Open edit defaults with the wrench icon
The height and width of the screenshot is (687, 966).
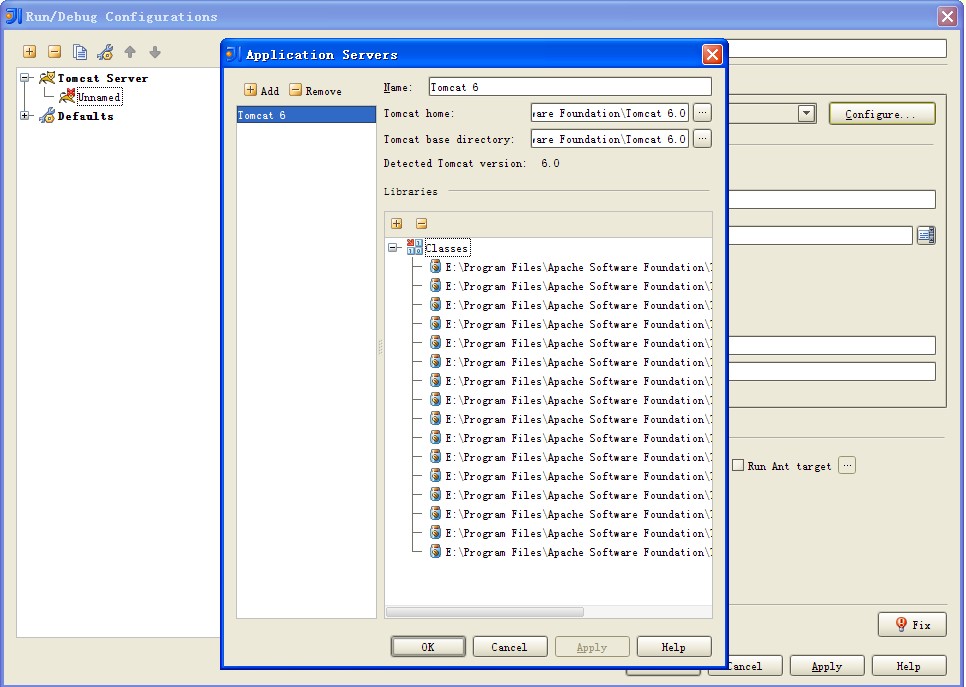coord(105,51)
